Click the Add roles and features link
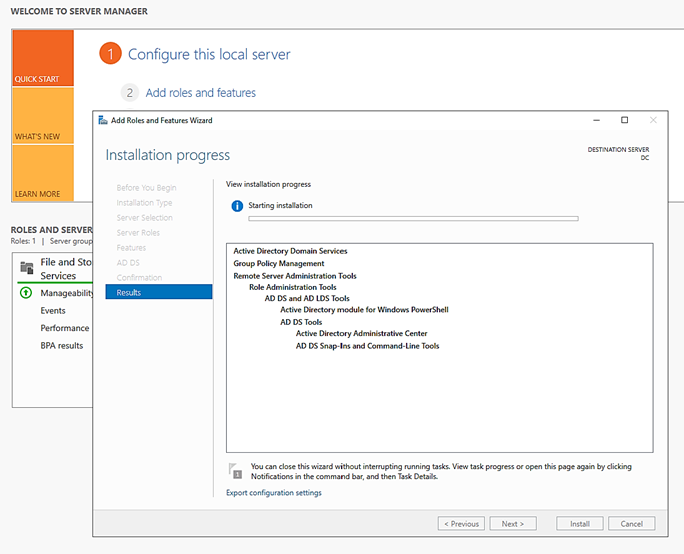 pyautogui.click(x=201, y=93)
